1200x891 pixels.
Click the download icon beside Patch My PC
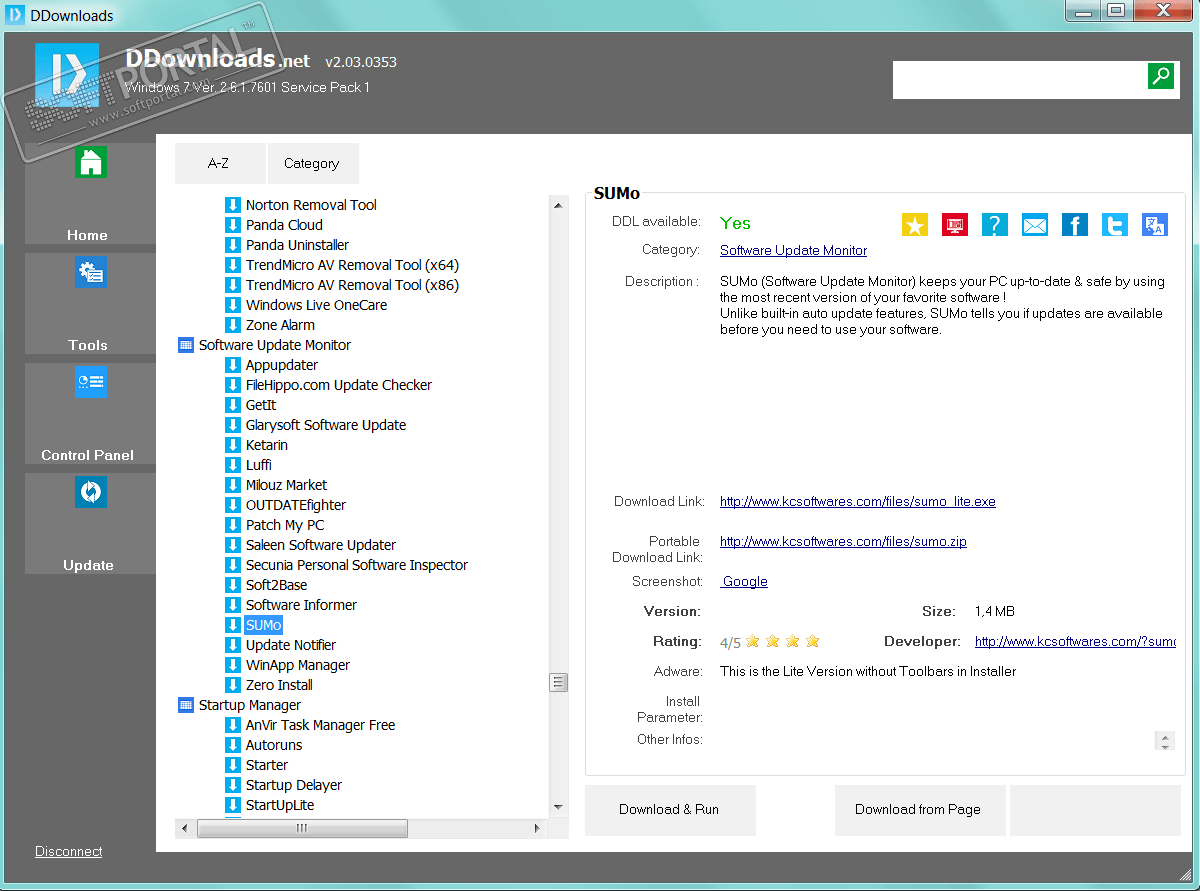point(233,525)
